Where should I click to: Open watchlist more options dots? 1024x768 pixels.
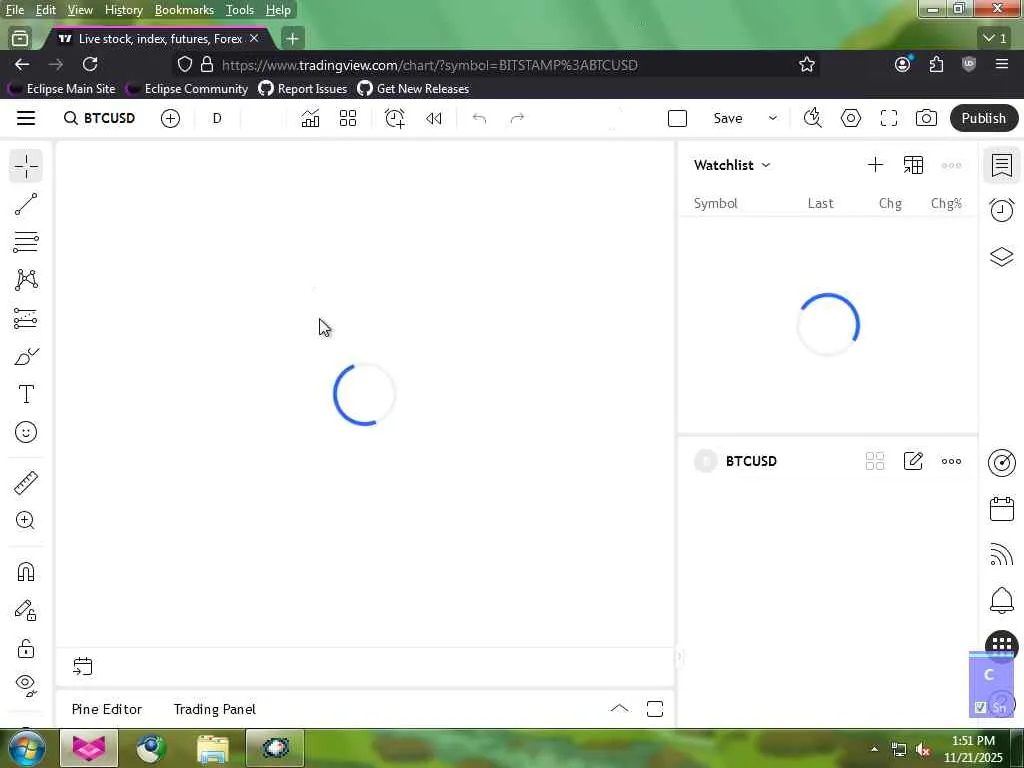(x=951, y=165)
